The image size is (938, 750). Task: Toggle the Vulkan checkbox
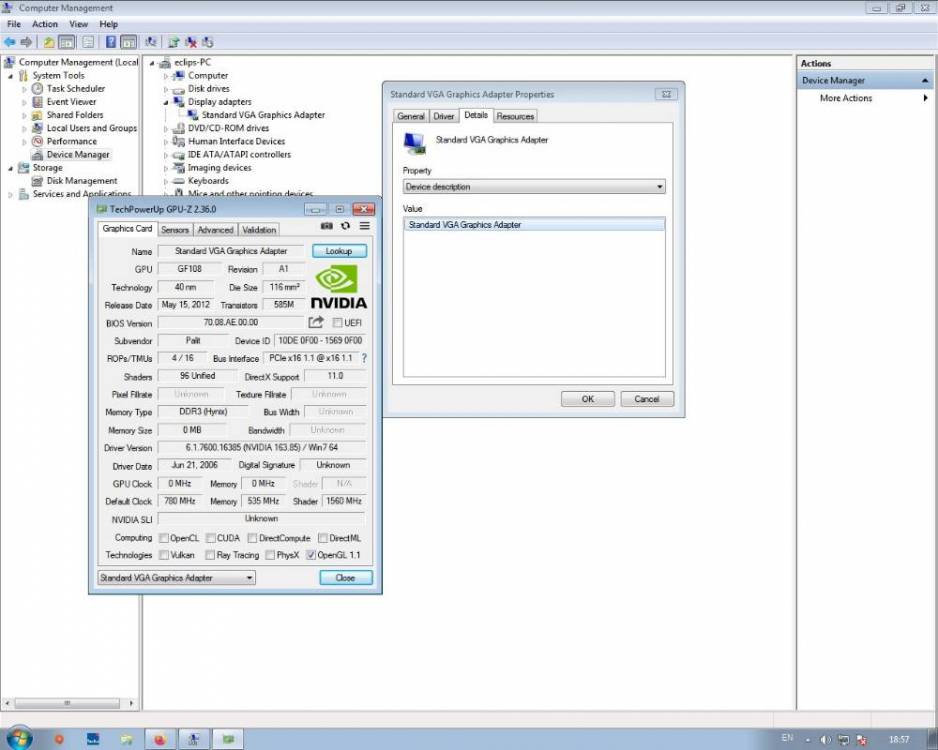(x=164, y=555)
